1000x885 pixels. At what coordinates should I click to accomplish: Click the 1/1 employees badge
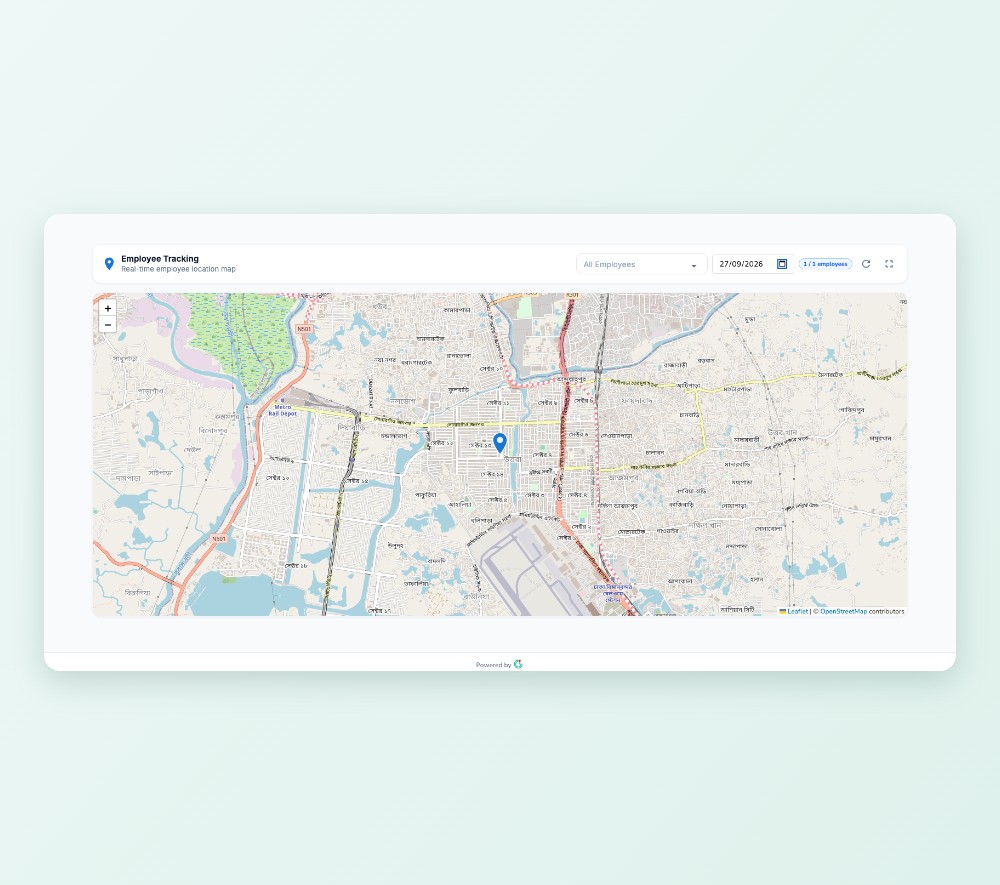(825, 264)
